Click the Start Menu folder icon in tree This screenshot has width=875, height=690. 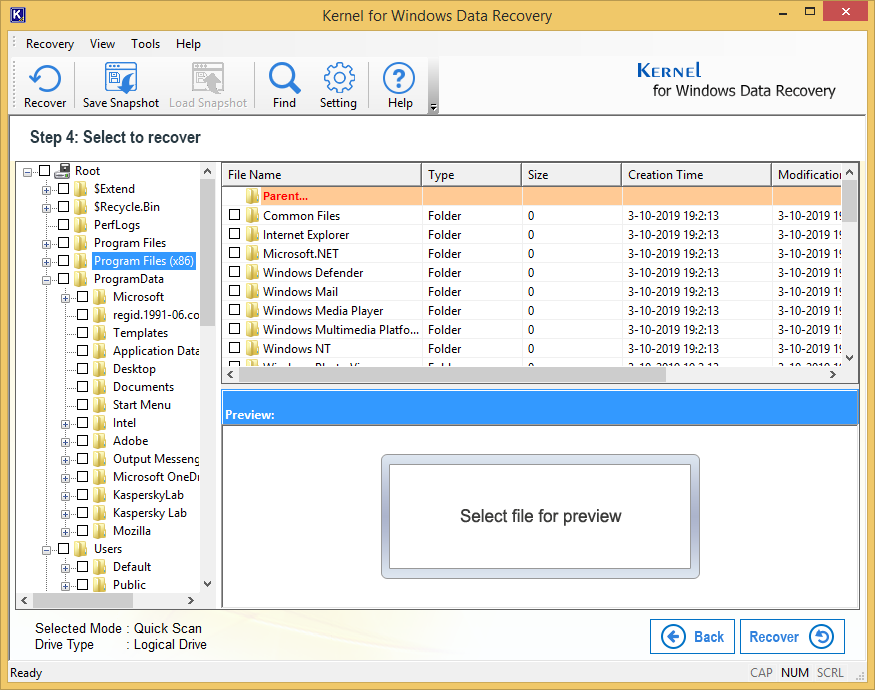click(100, 405)
